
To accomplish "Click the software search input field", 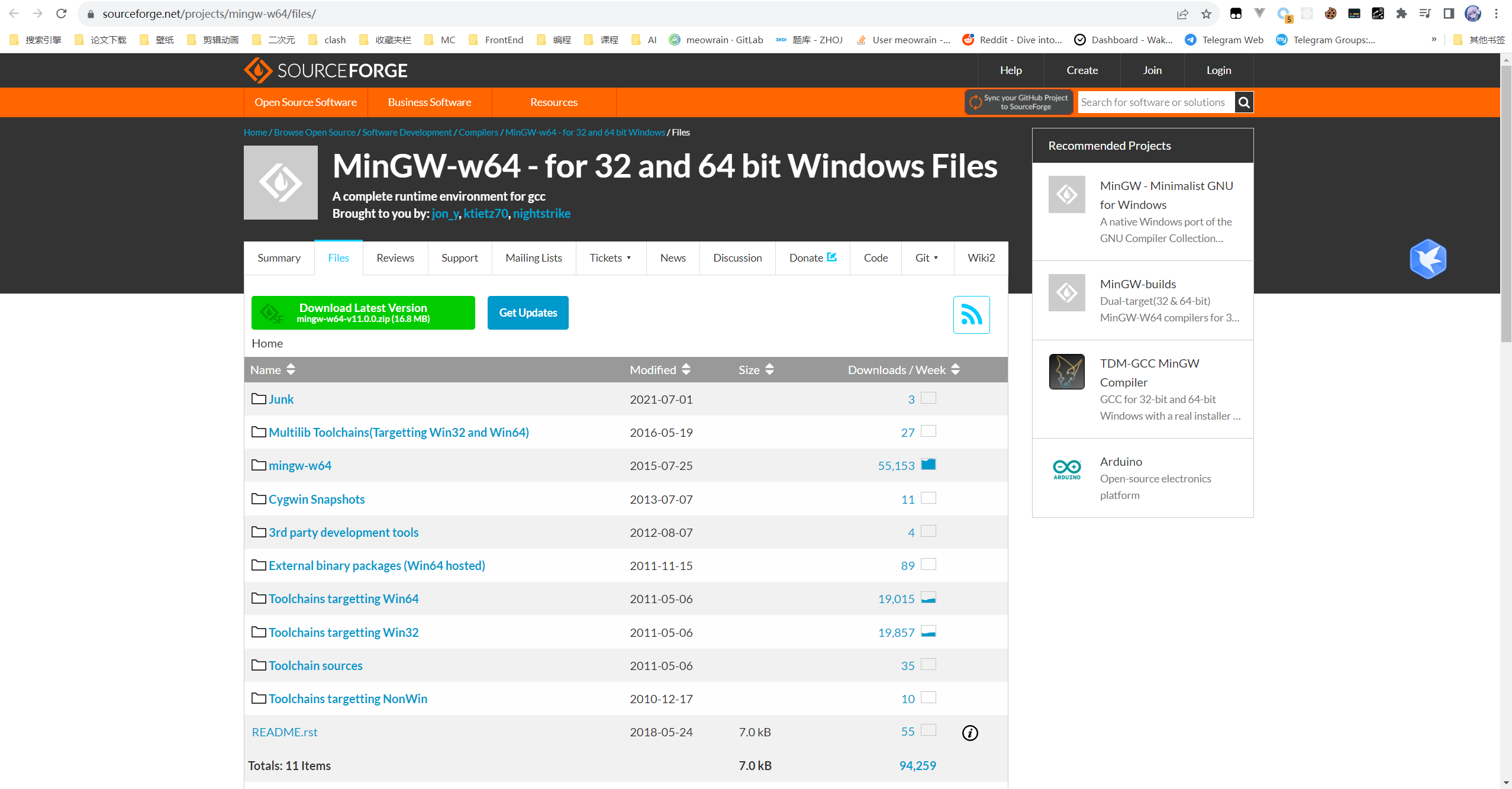I will coord(1155,102).
